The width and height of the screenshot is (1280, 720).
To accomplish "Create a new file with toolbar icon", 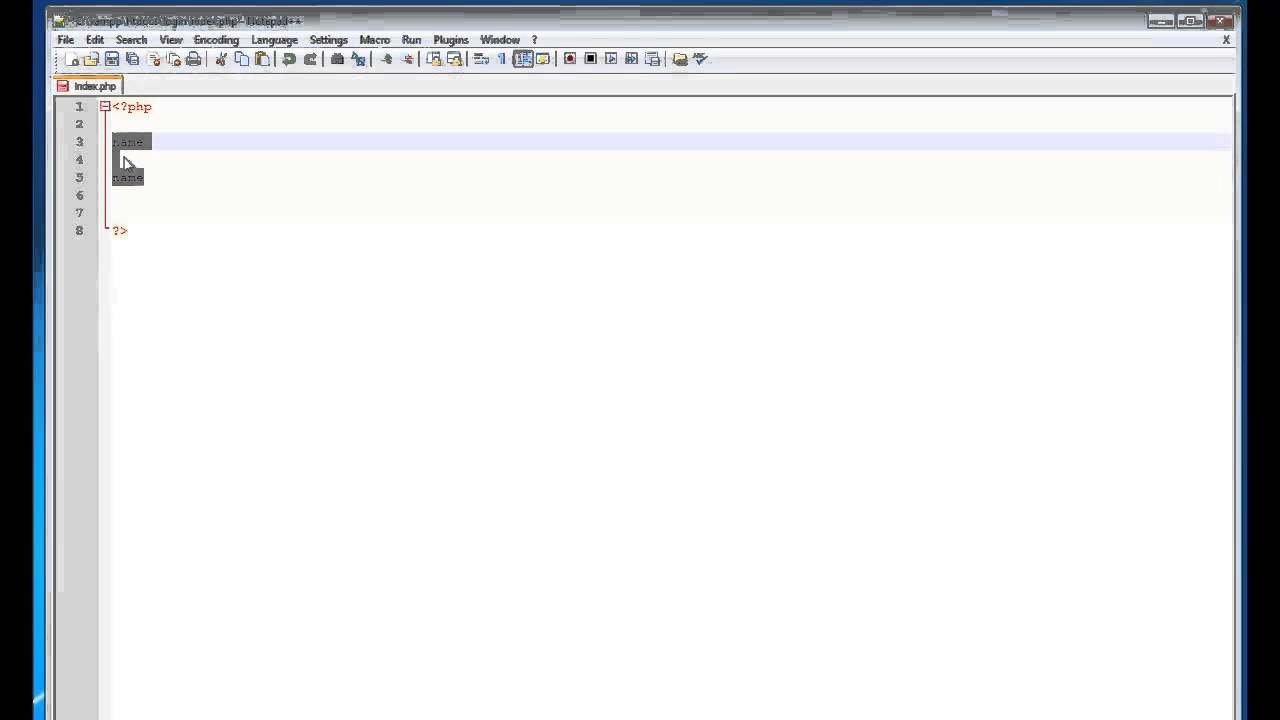I will point(72,59).
